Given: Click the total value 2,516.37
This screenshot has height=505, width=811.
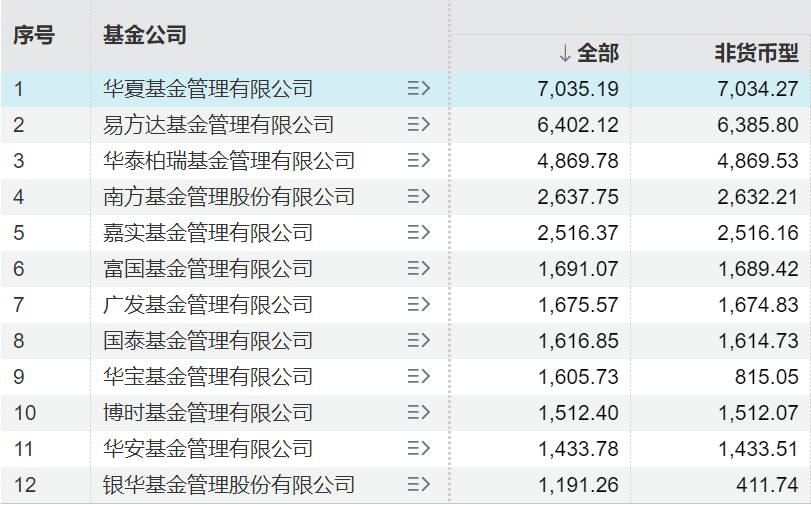Looking at the screenshot, I should tap(578, 233).
